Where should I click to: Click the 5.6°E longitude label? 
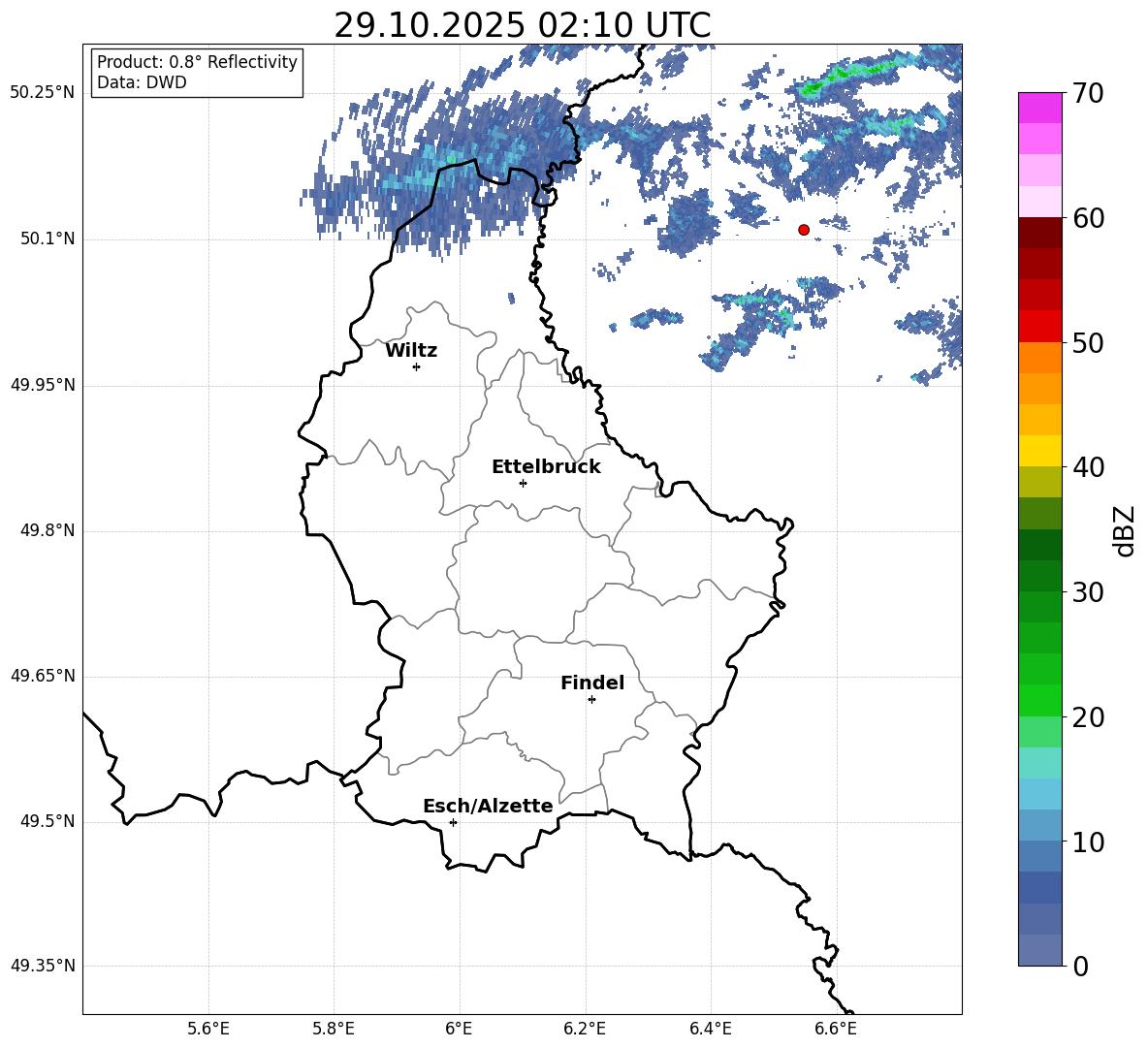pos(208,1029)
